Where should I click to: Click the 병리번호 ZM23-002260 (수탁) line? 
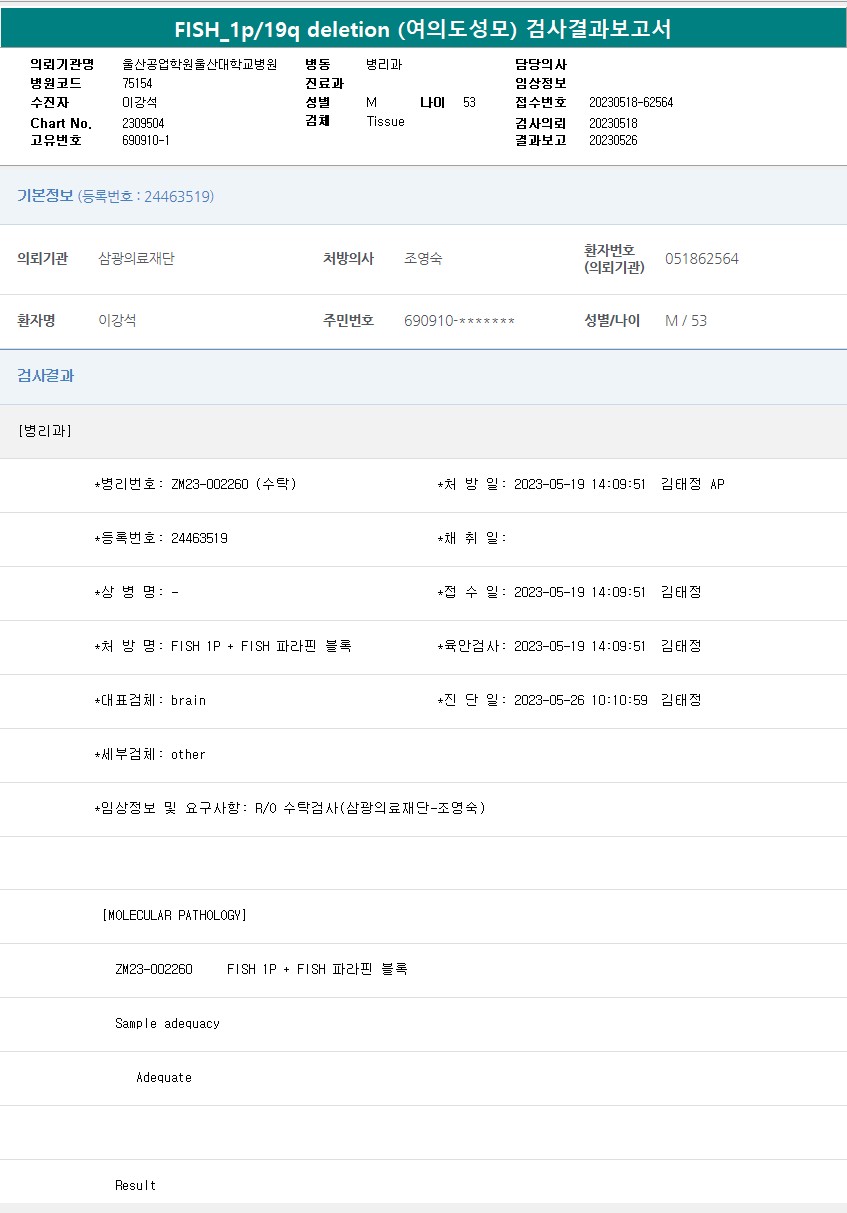[x=195, y=484]
